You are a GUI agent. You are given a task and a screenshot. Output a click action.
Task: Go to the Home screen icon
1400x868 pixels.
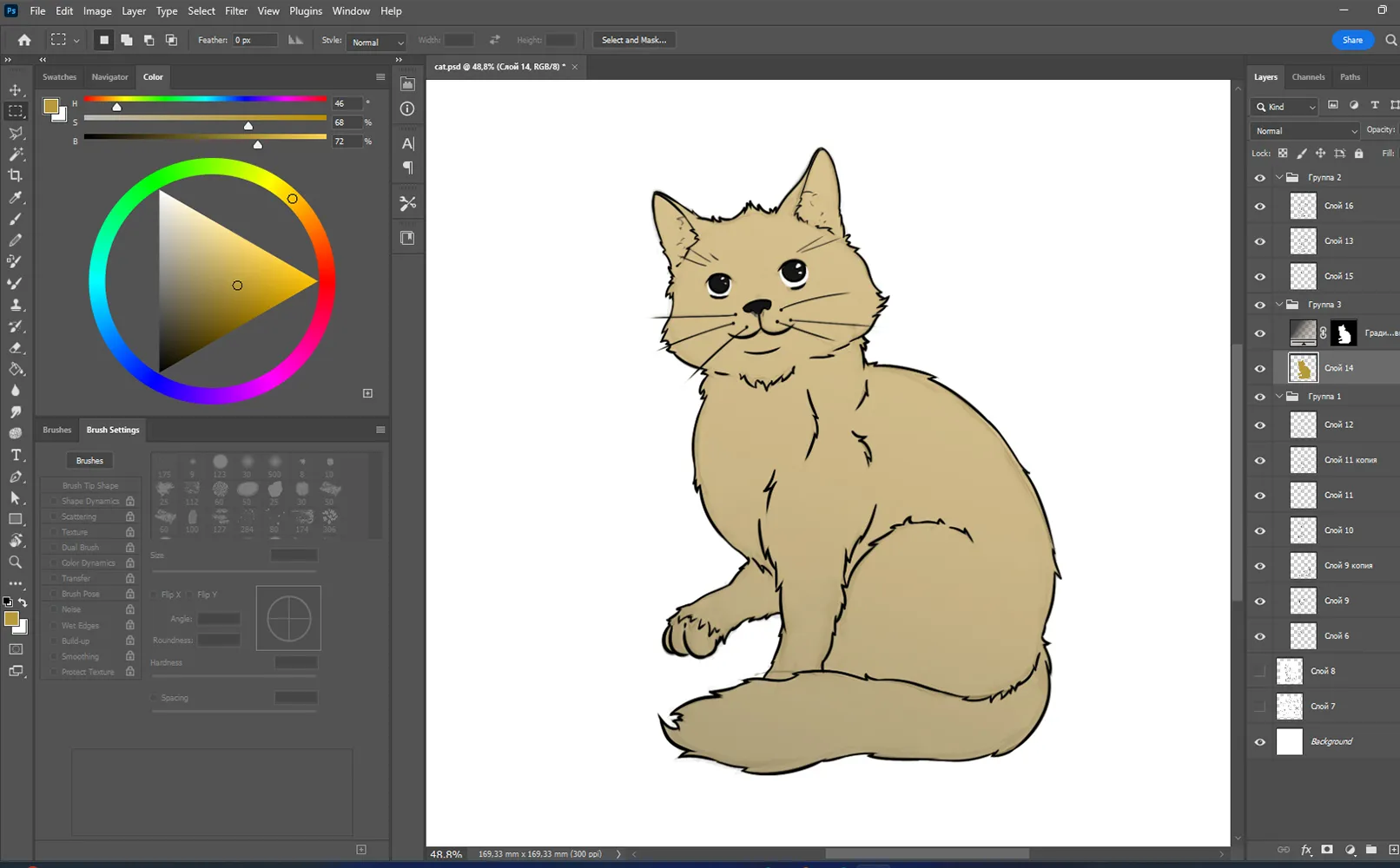pos(24,40)
